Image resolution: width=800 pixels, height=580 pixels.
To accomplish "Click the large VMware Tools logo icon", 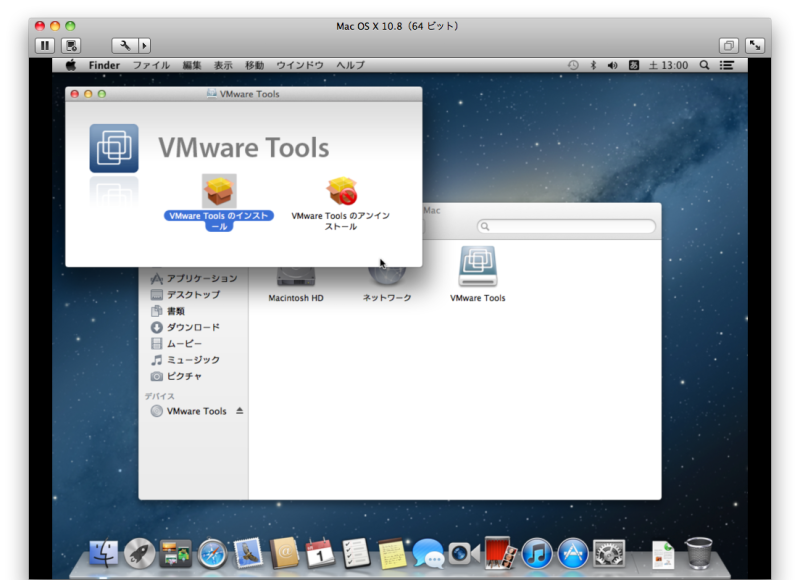I will [x=114, y=148].
